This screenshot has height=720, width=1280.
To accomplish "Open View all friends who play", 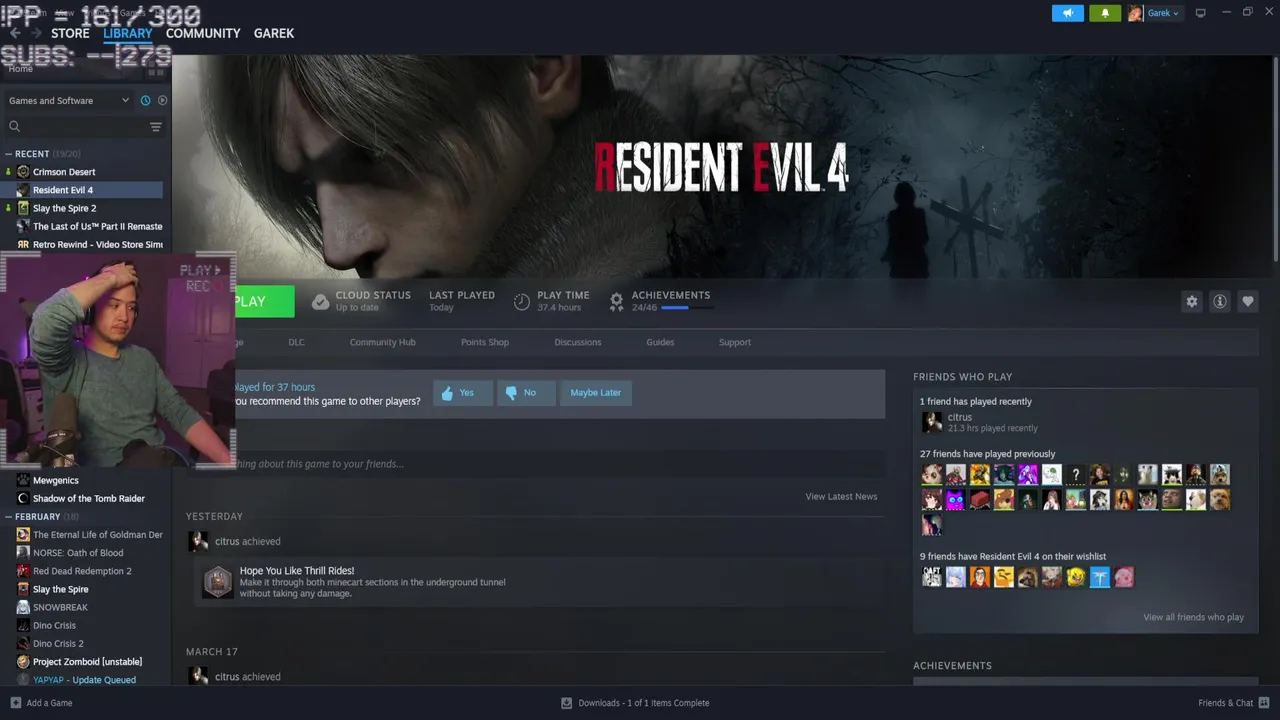I will coord(1193,617).
